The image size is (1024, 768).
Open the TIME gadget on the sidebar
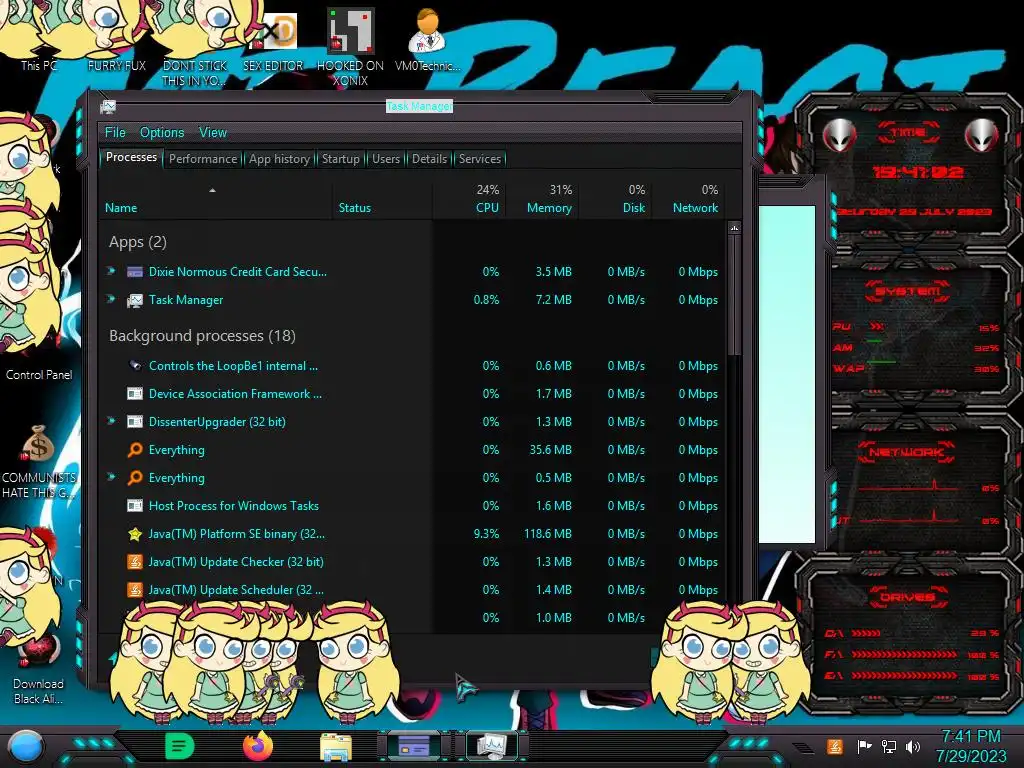click(908, 171)
